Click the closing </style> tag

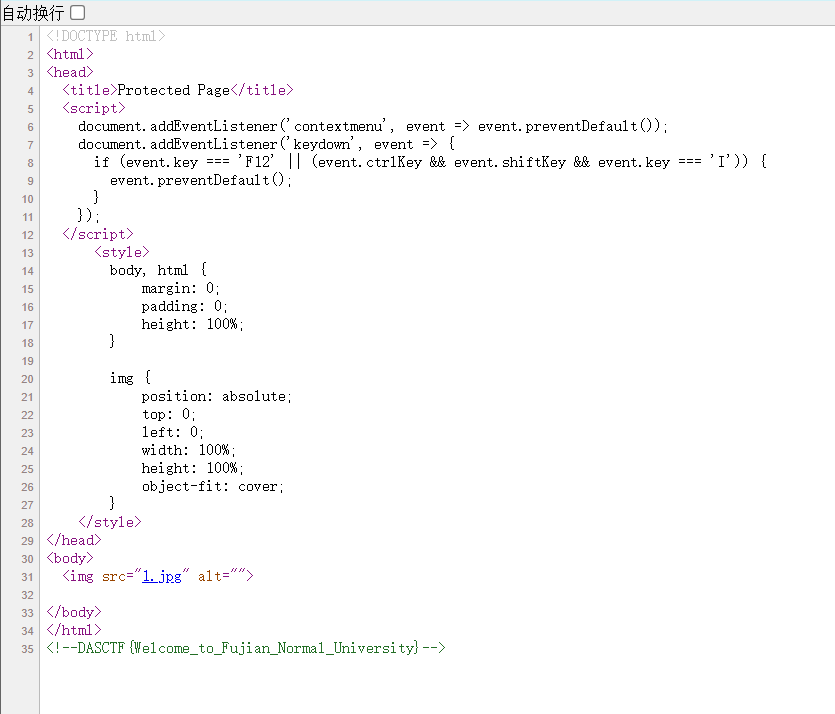point(110,522)
